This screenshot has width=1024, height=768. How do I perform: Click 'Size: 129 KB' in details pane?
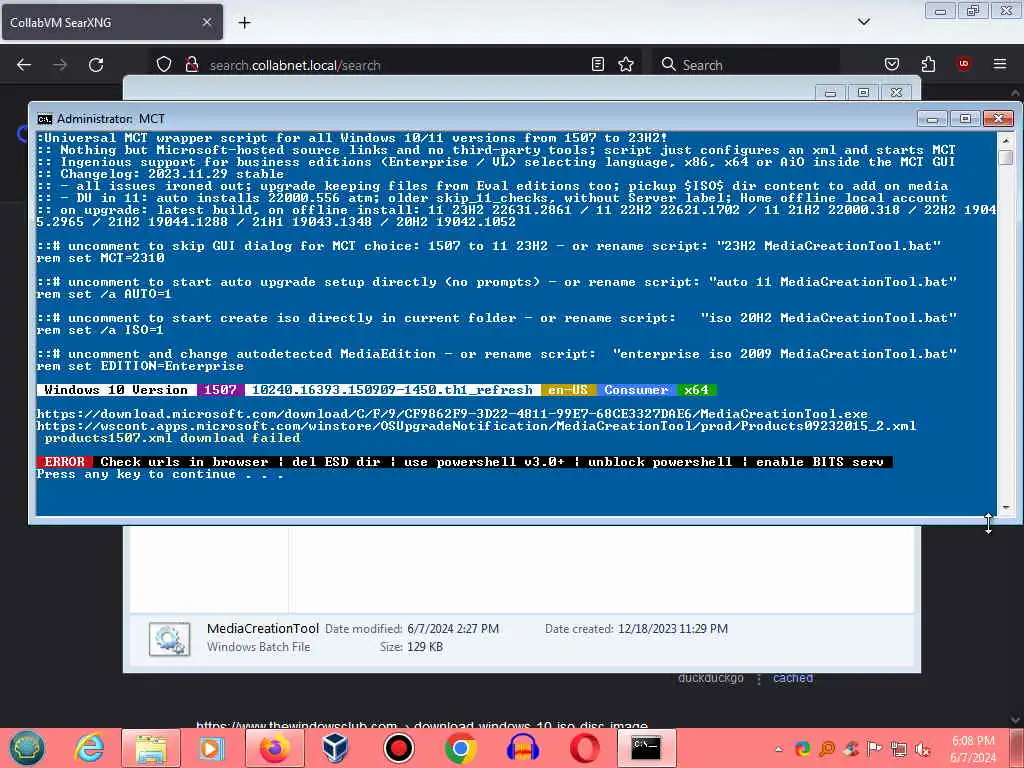[411, 647]
